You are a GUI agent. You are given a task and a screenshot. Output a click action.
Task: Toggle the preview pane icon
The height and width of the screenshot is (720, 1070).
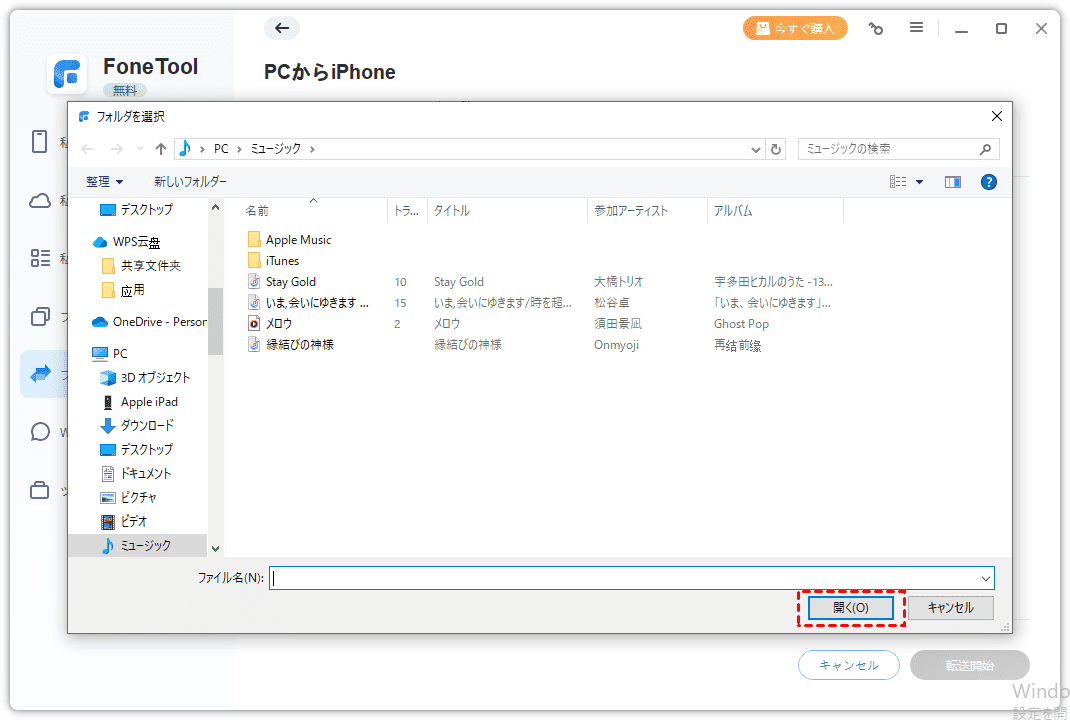pos(952,182)
